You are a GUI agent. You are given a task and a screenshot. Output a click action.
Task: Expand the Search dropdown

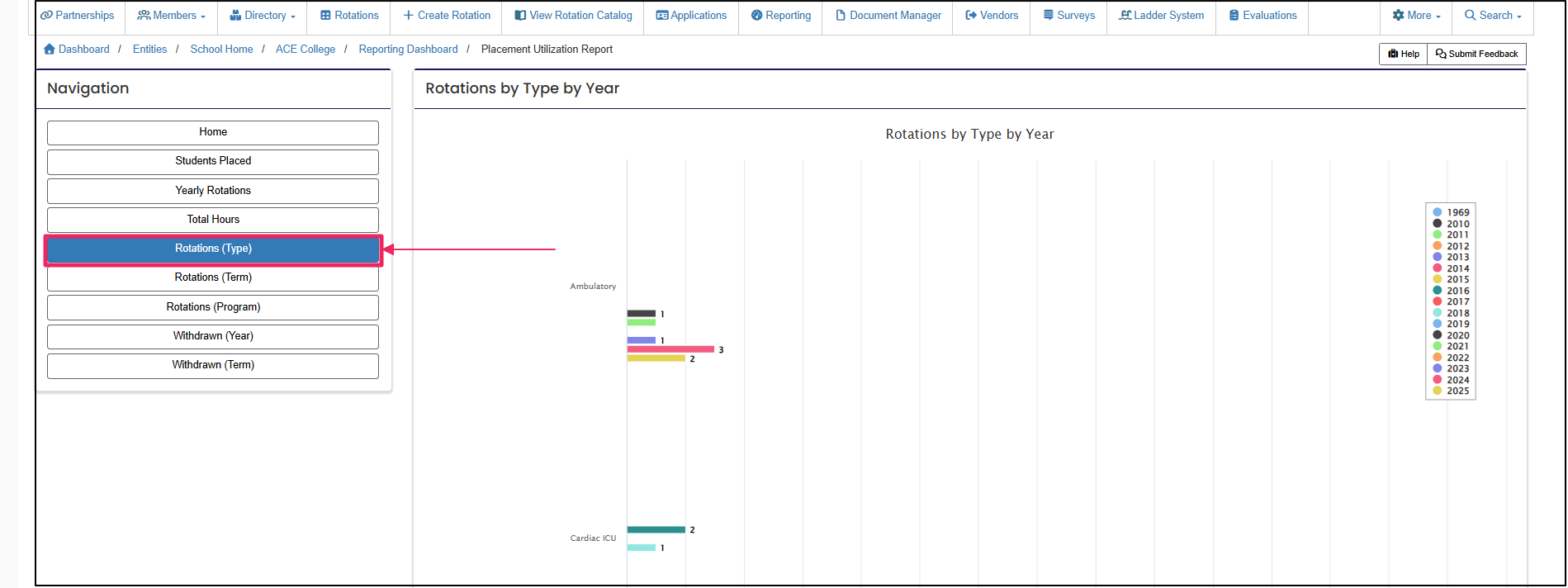1492,16
